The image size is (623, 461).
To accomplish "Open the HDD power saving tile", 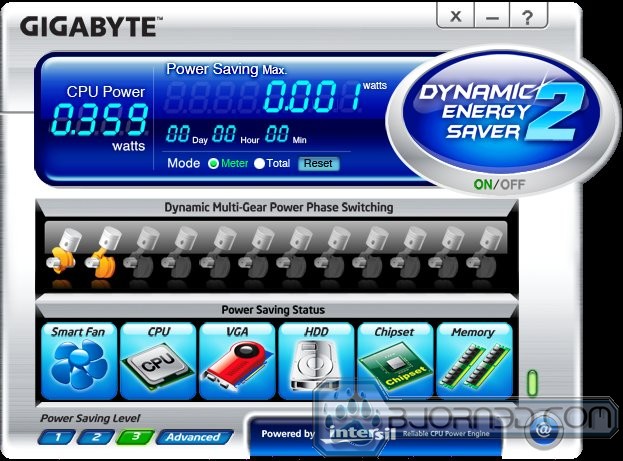I will tap(316, 361).
